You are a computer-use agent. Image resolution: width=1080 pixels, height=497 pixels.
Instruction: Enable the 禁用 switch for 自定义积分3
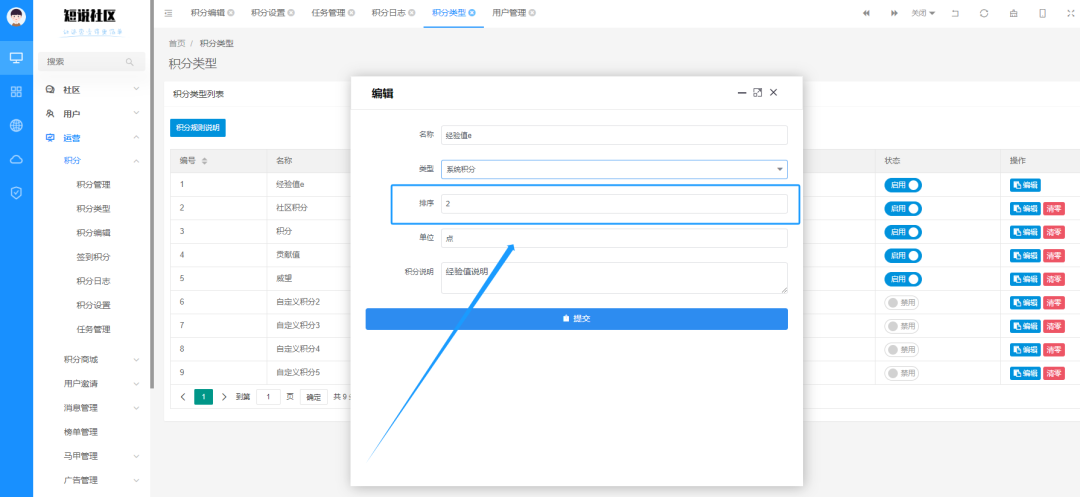coord(902,326)
